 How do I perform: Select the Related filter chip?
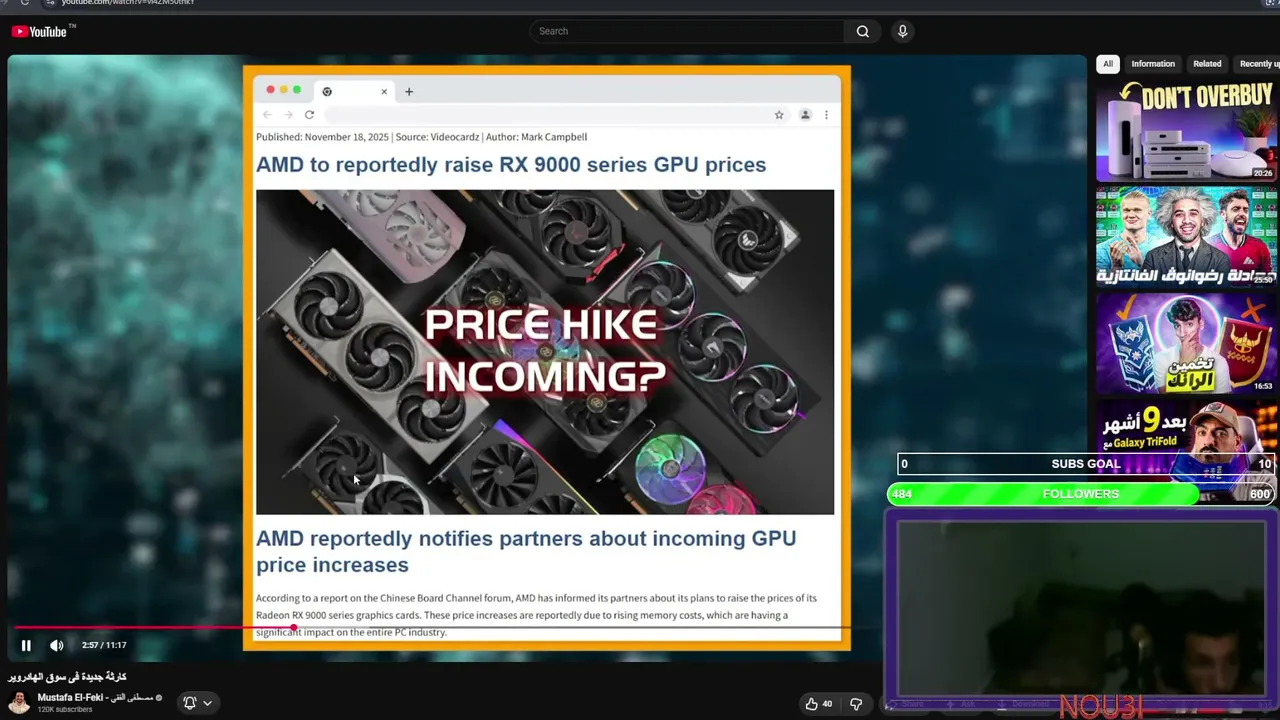pyautogui.click(x=1207, y=64)
